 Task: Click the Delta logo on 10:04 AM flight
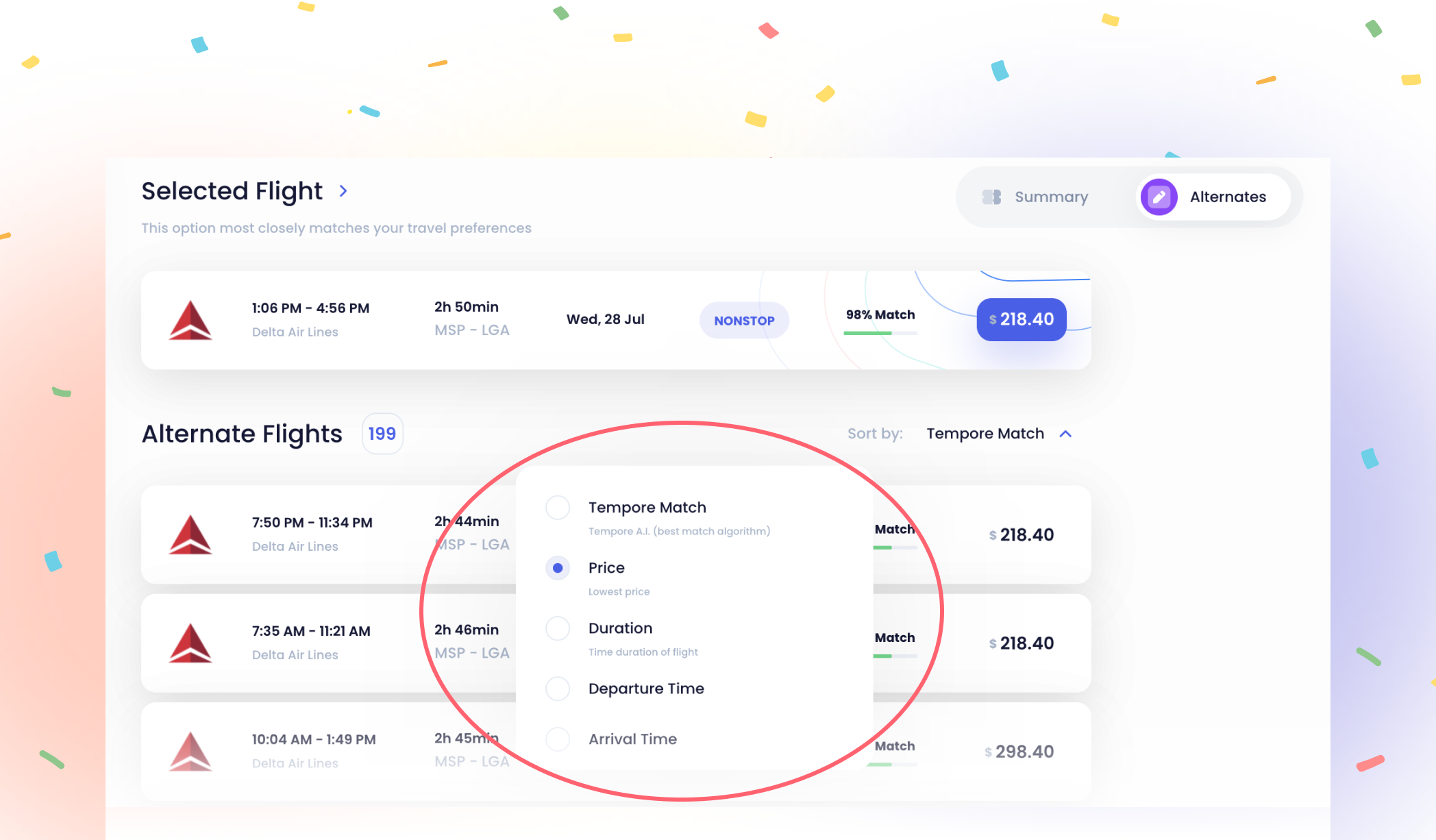[190, 752]
